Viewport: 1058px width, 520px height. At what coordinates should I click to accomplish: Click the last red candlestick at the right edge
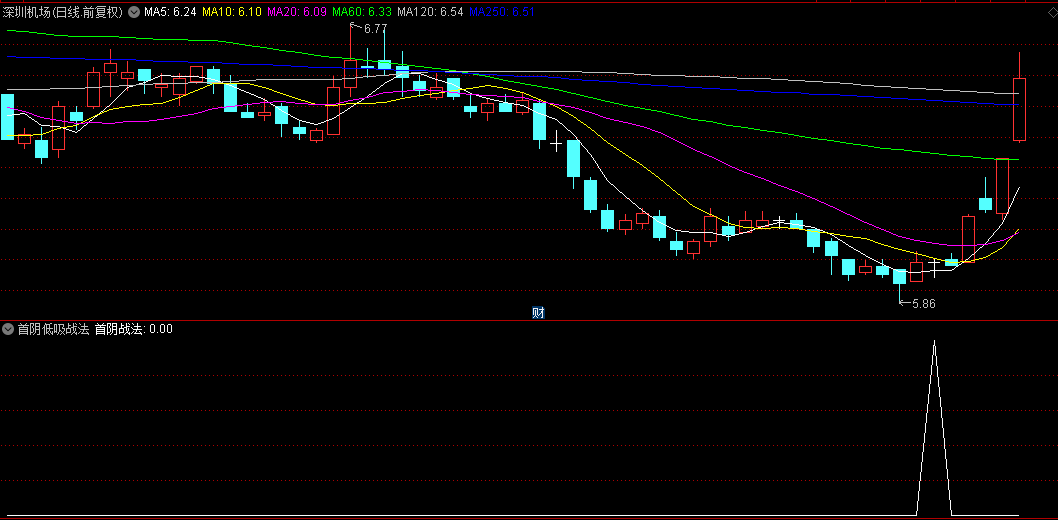pyautogui.click(x=1019, y=109)
